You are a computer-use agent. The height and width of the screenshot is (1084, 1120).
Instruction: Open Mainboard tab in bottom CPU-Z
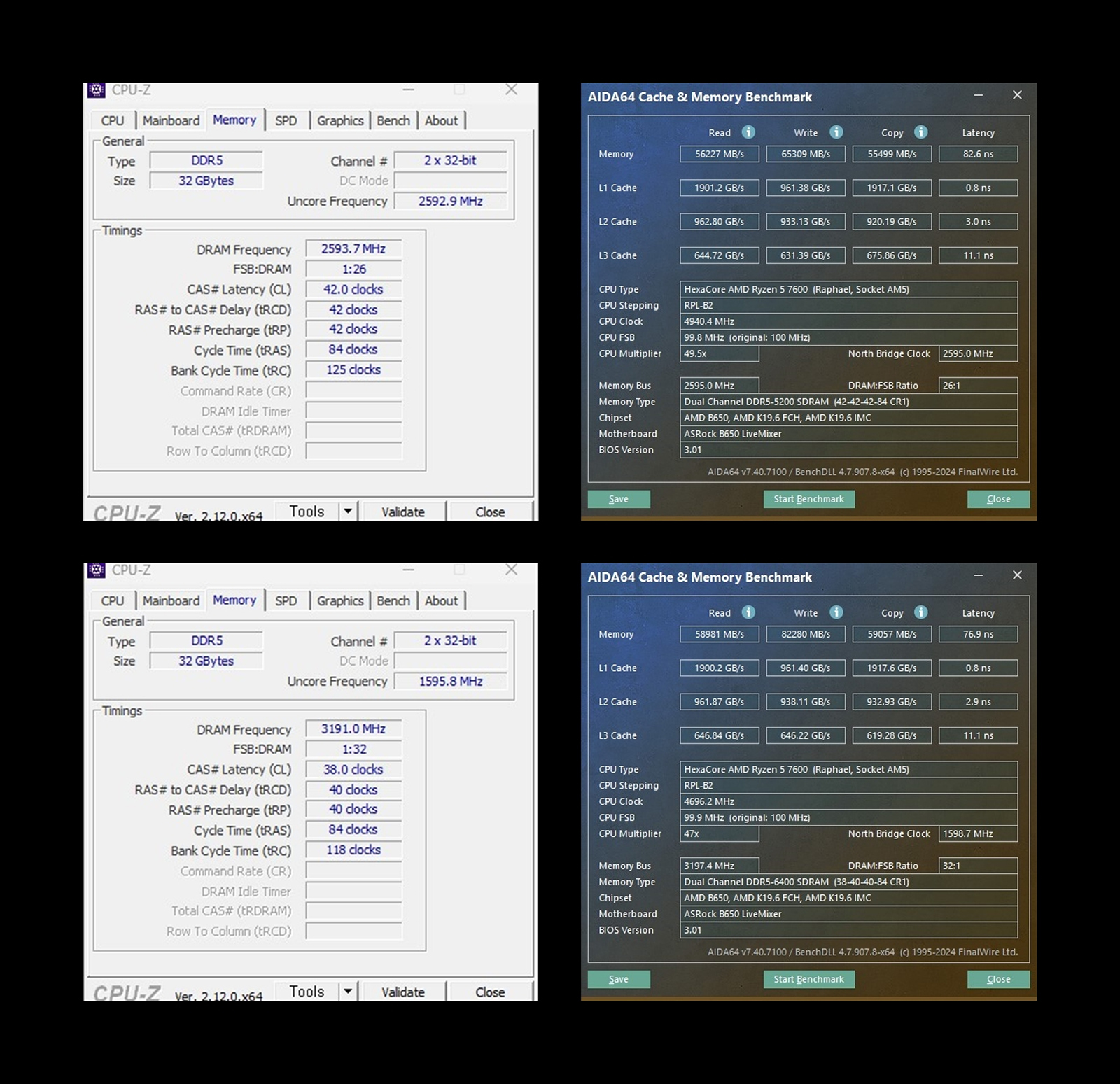tap(171, 600)
